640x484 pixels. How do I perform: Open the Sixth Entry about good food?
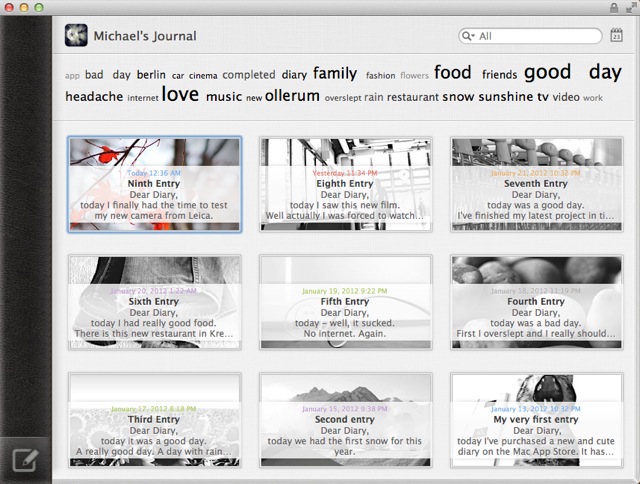pos(154,301)
